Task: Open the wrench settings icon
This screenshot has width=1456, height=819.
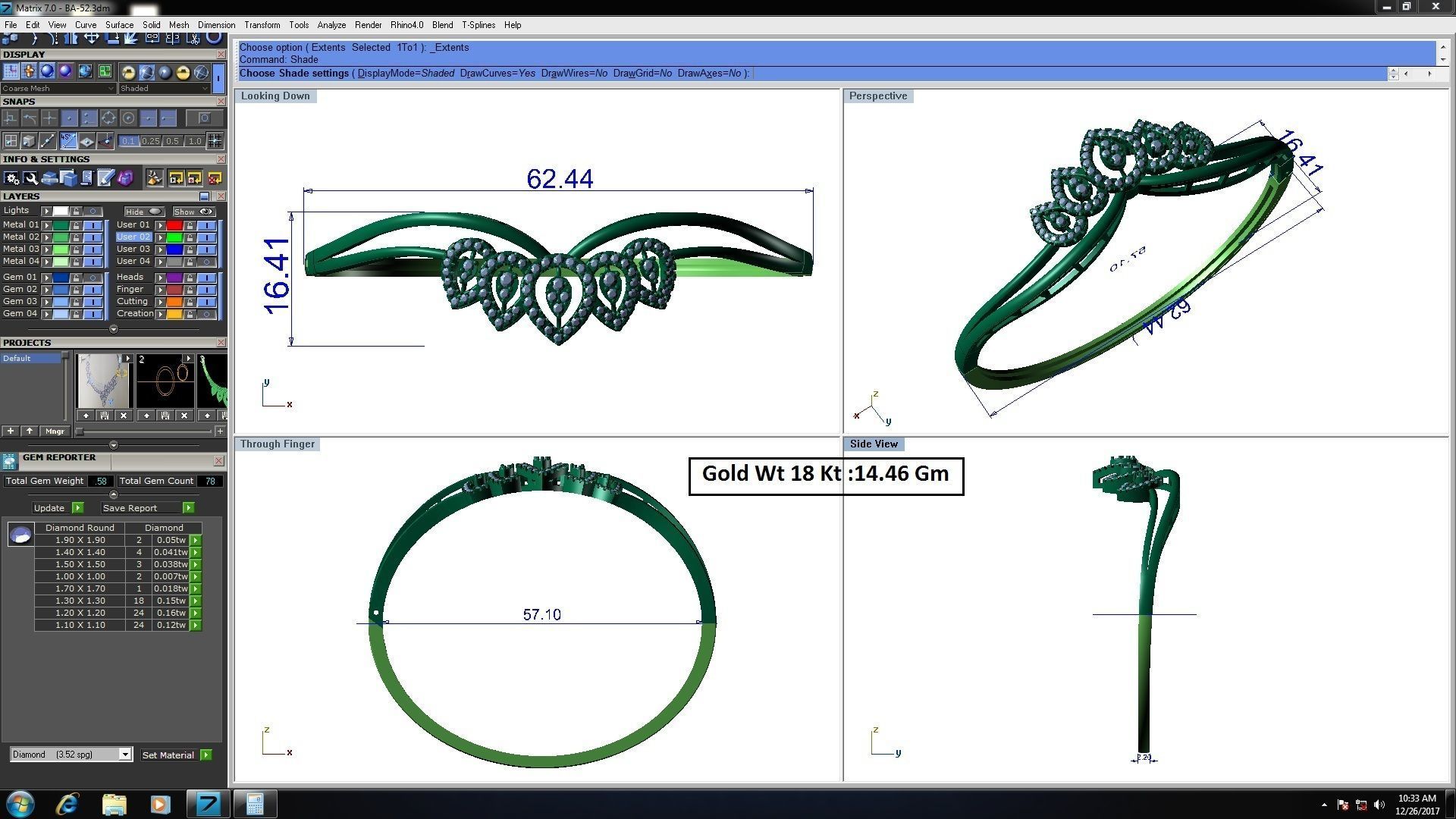Action: coord(30,178)
